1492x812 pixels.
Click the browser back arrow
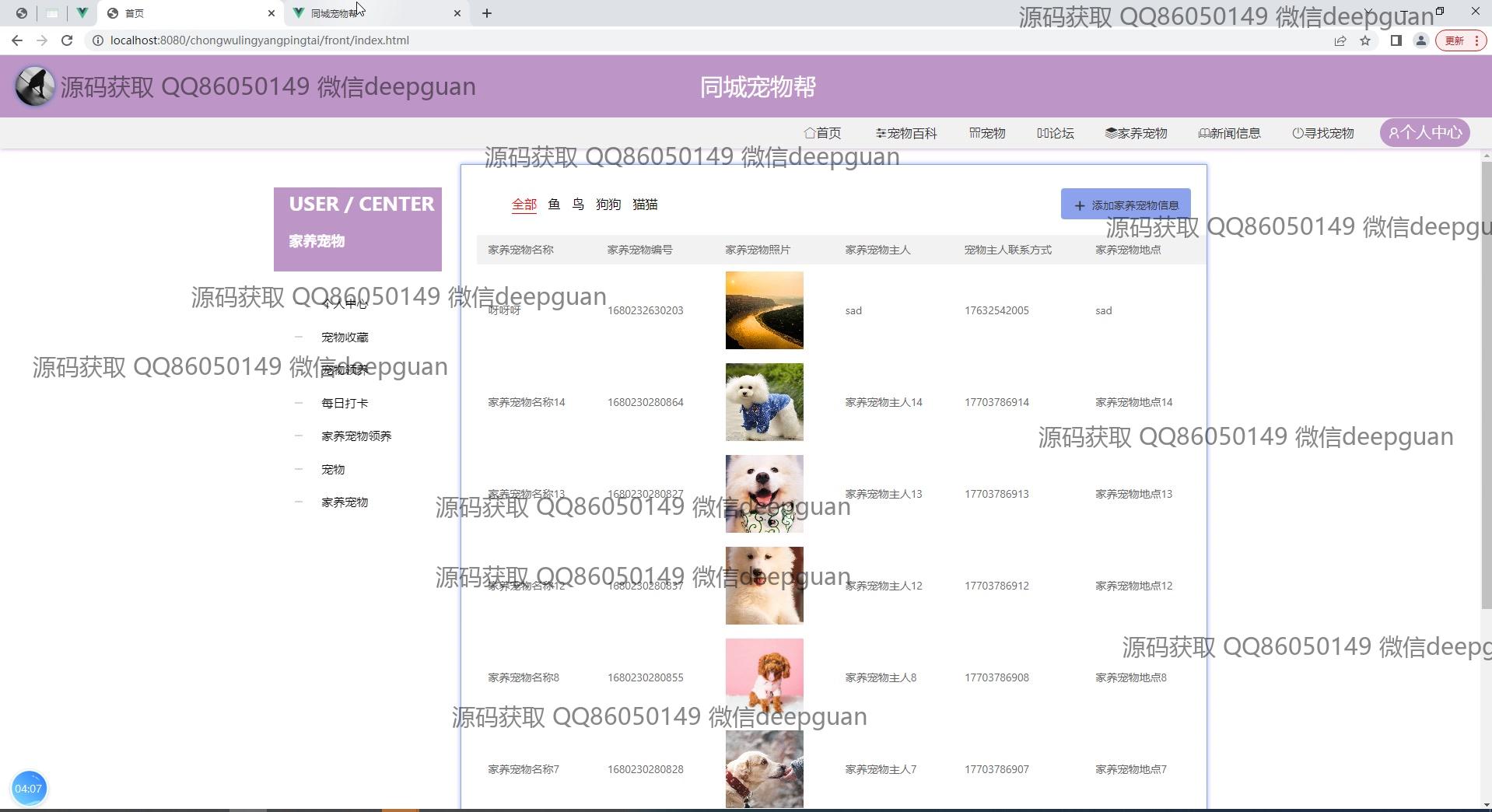click(x=17, y=40)
